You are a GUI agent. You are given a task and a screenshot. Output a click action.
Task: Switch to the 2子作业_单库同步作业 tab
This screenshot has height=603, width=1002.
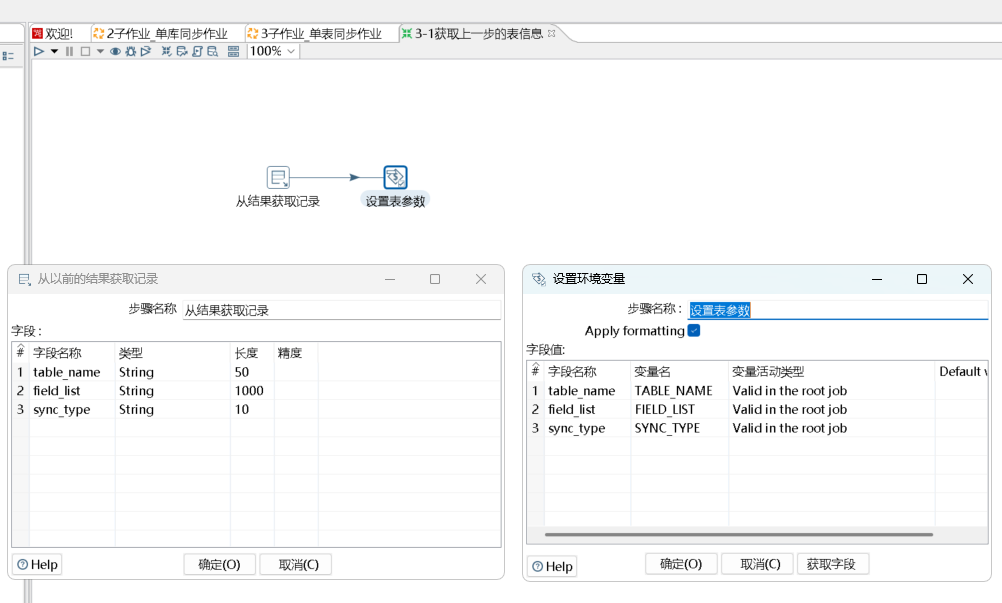tap(161, 34)
